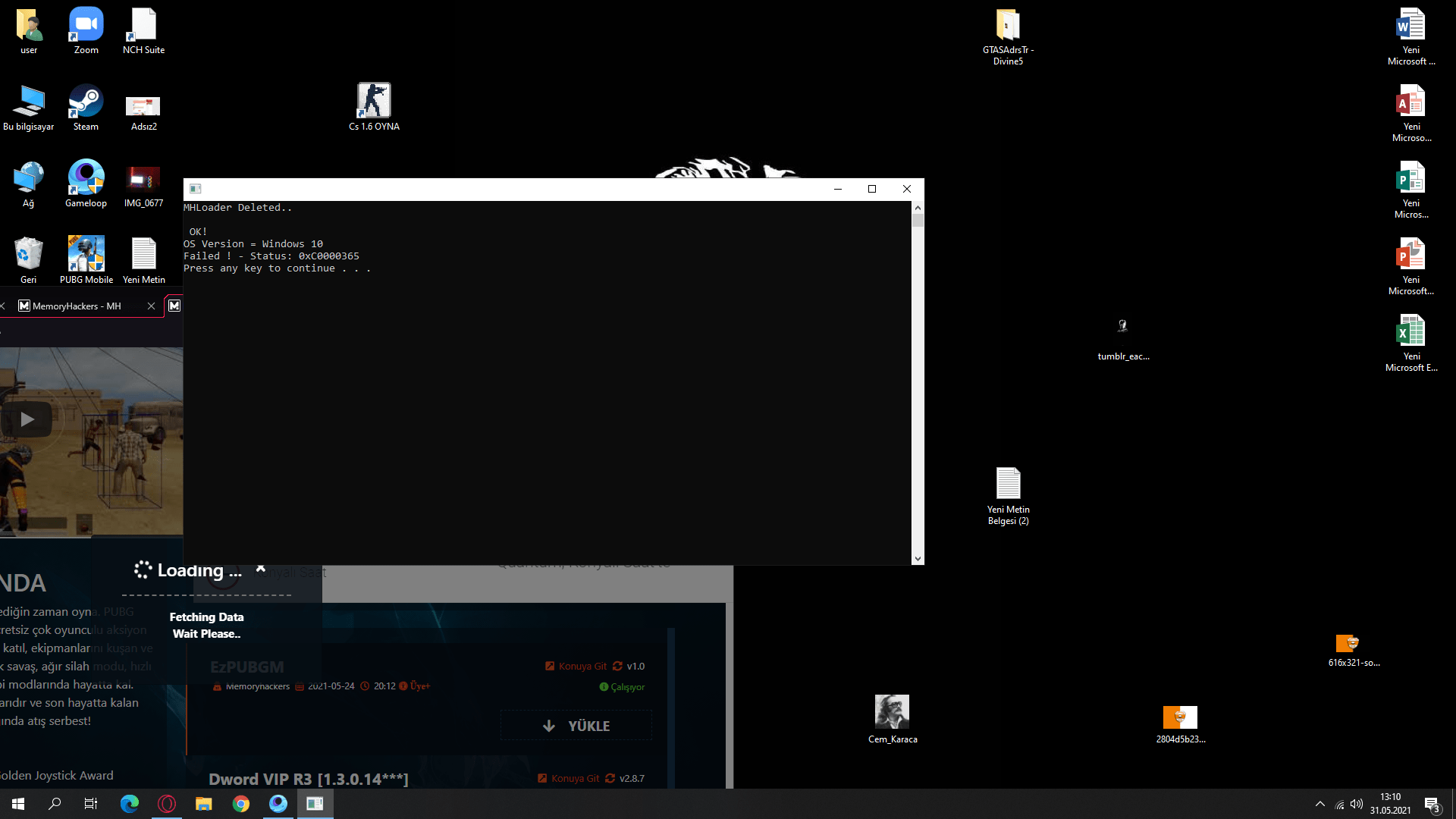Screen dimensions: 1456x819
Task: Open the NCH Suite shortcut
Action: point(143,31)
